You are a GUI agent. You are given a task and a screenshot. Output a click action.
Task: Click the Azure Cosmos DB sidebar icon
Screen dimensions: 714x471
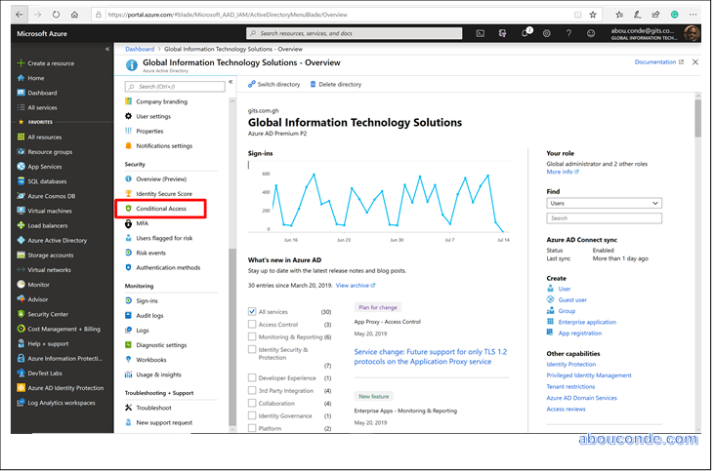(19, 196)
